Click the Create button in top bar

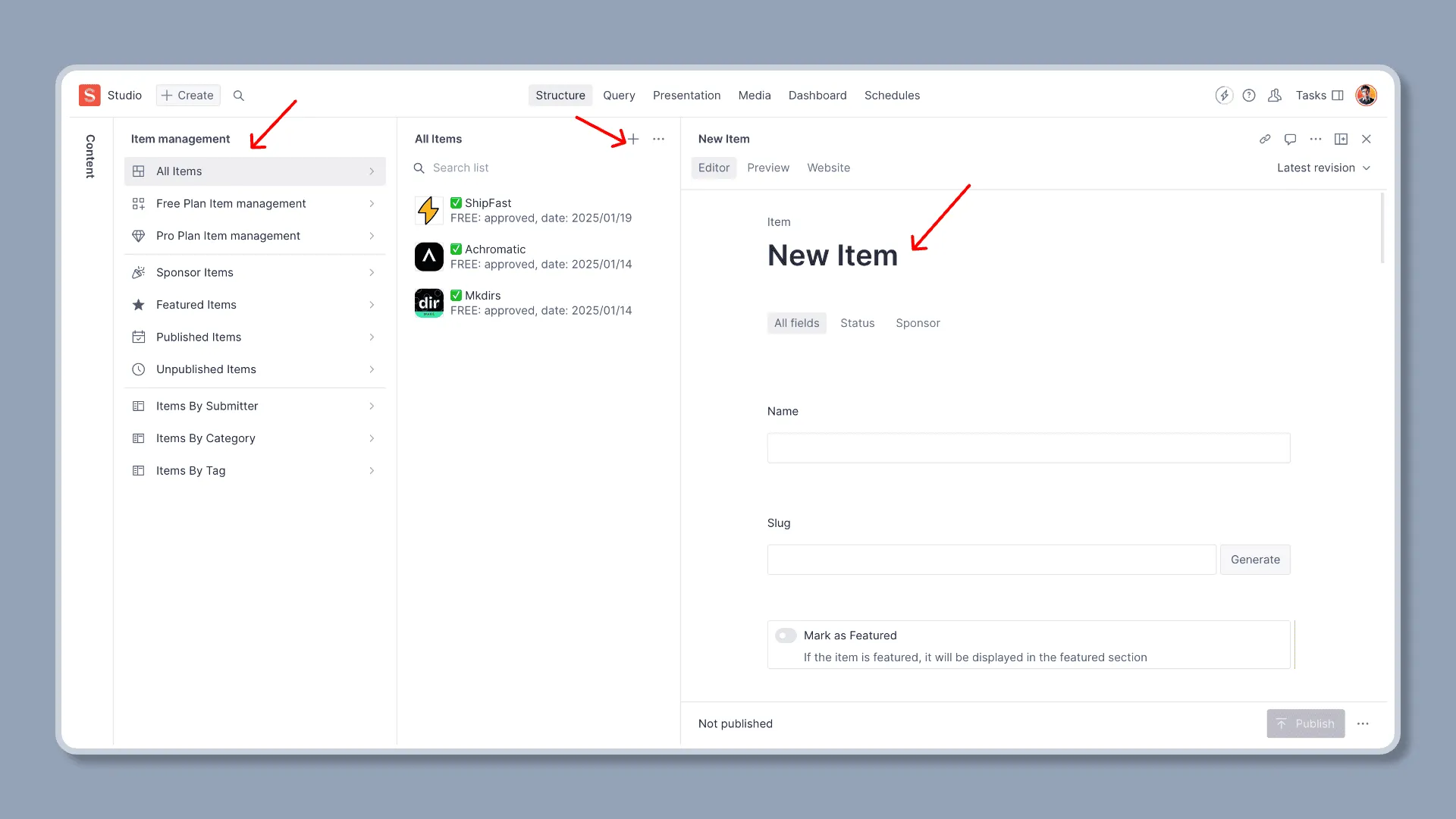[188, 96]
